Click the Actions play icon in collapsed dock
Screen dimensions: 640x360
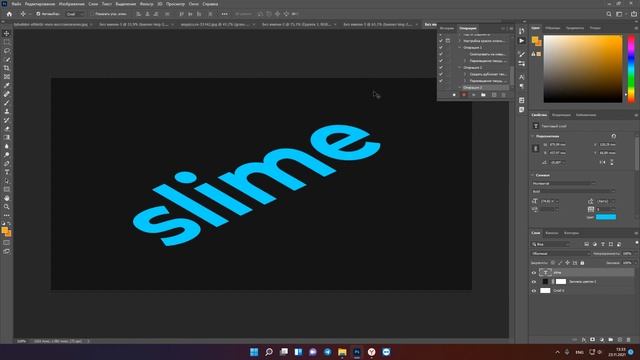[x=522, y=41]
